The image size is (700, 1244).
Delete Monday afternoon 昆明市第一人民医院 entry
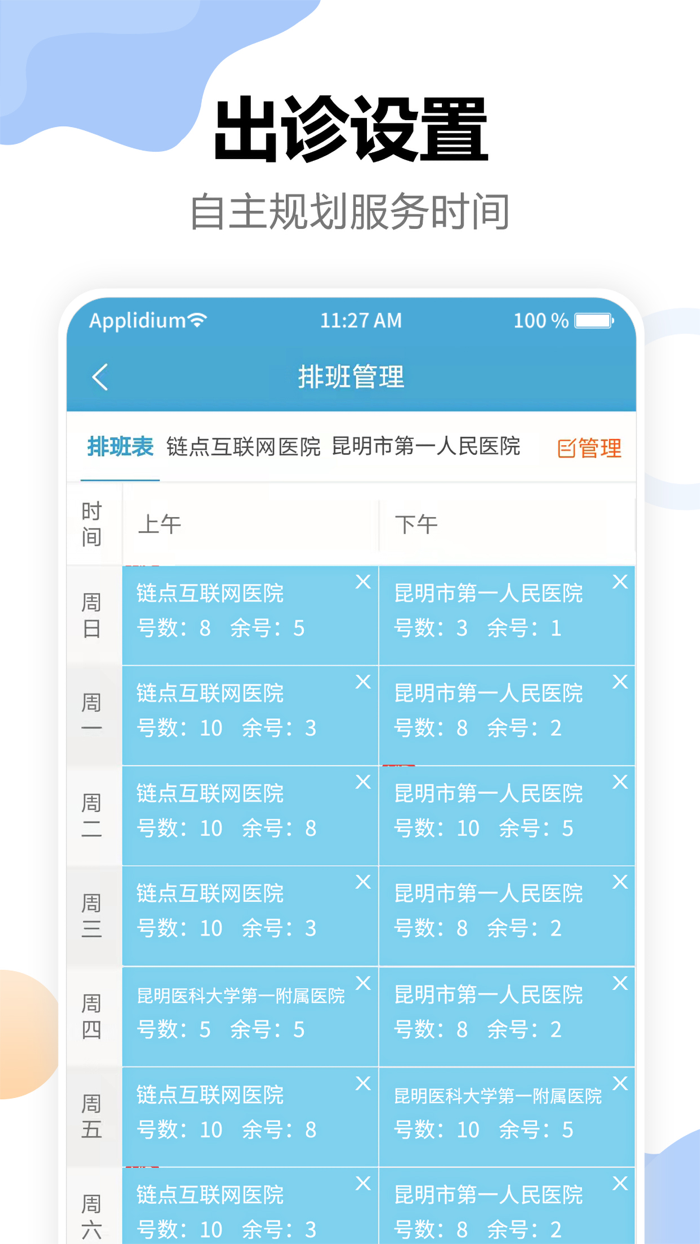point(620,681)
